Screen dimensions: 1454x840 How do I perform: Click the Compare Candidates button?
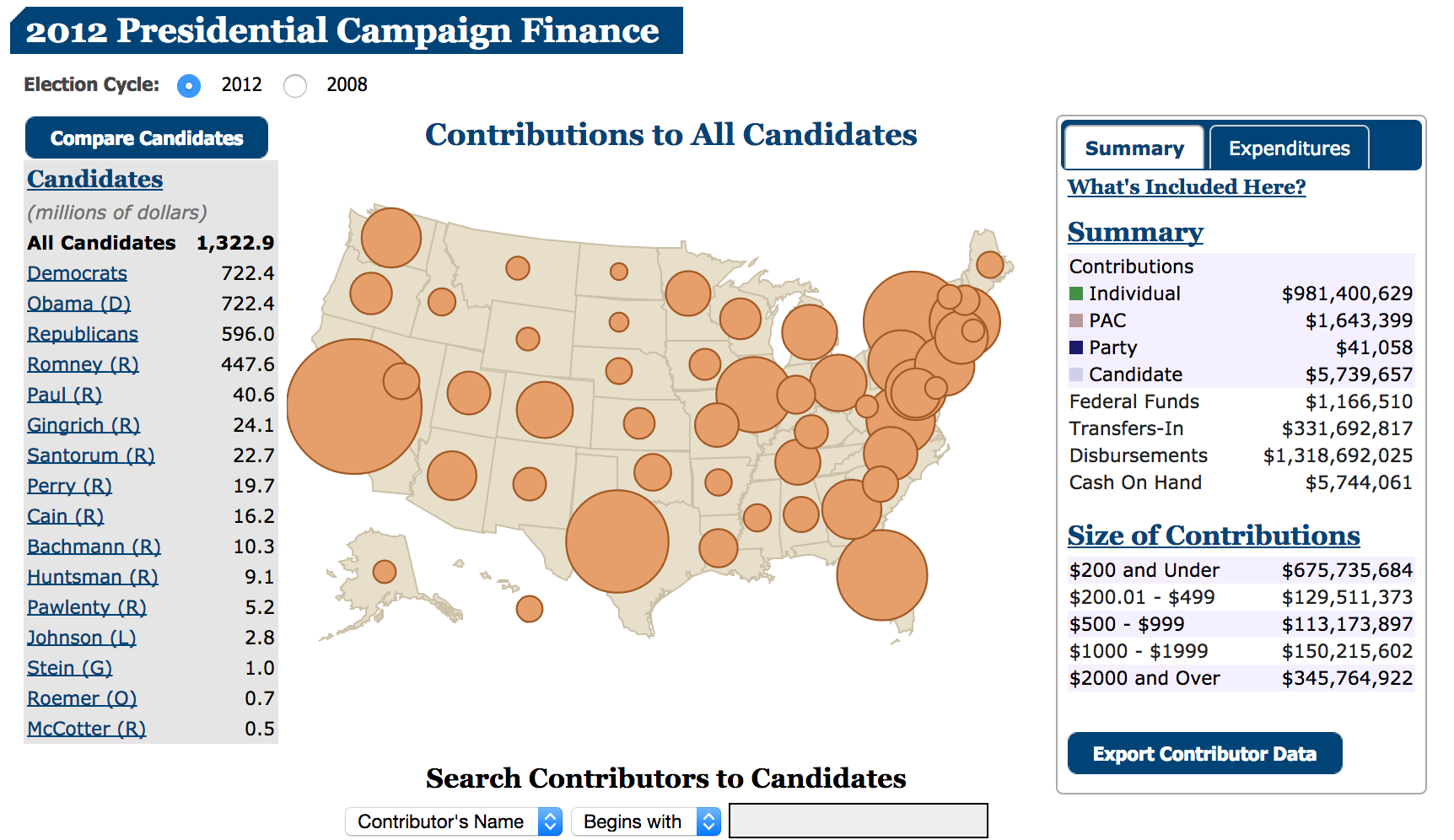pyautogui.click(x=147, y=138)
